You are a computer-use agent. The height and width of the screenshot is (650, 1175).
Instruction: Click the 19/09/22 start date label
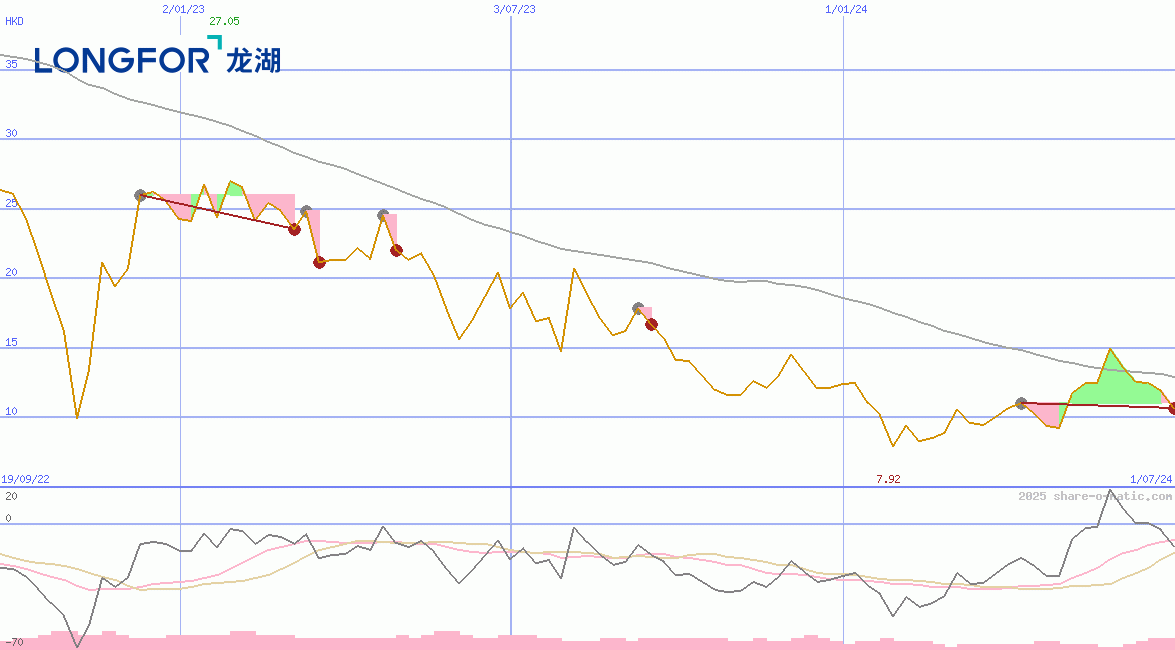[25, 478]
